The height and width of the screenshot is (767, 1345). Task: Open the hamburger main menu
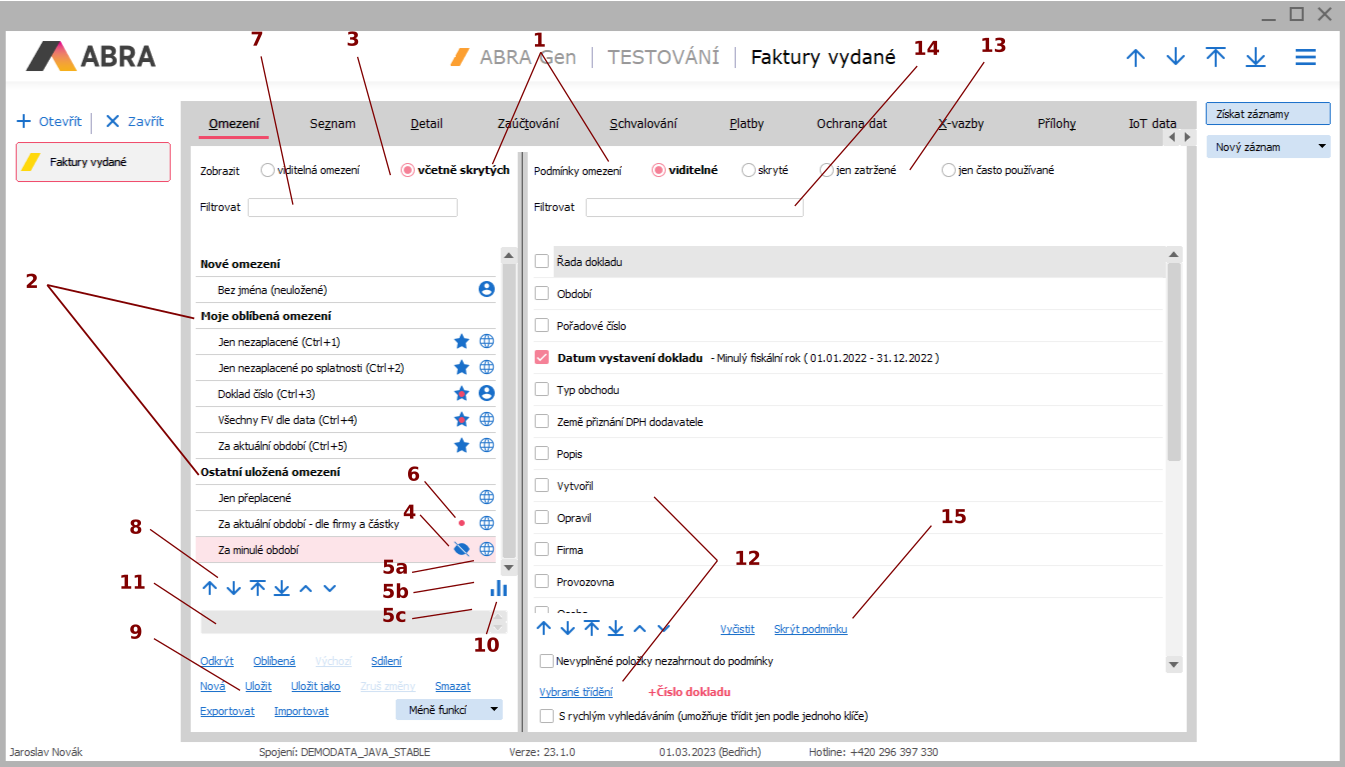click(x=1305, y=57)
